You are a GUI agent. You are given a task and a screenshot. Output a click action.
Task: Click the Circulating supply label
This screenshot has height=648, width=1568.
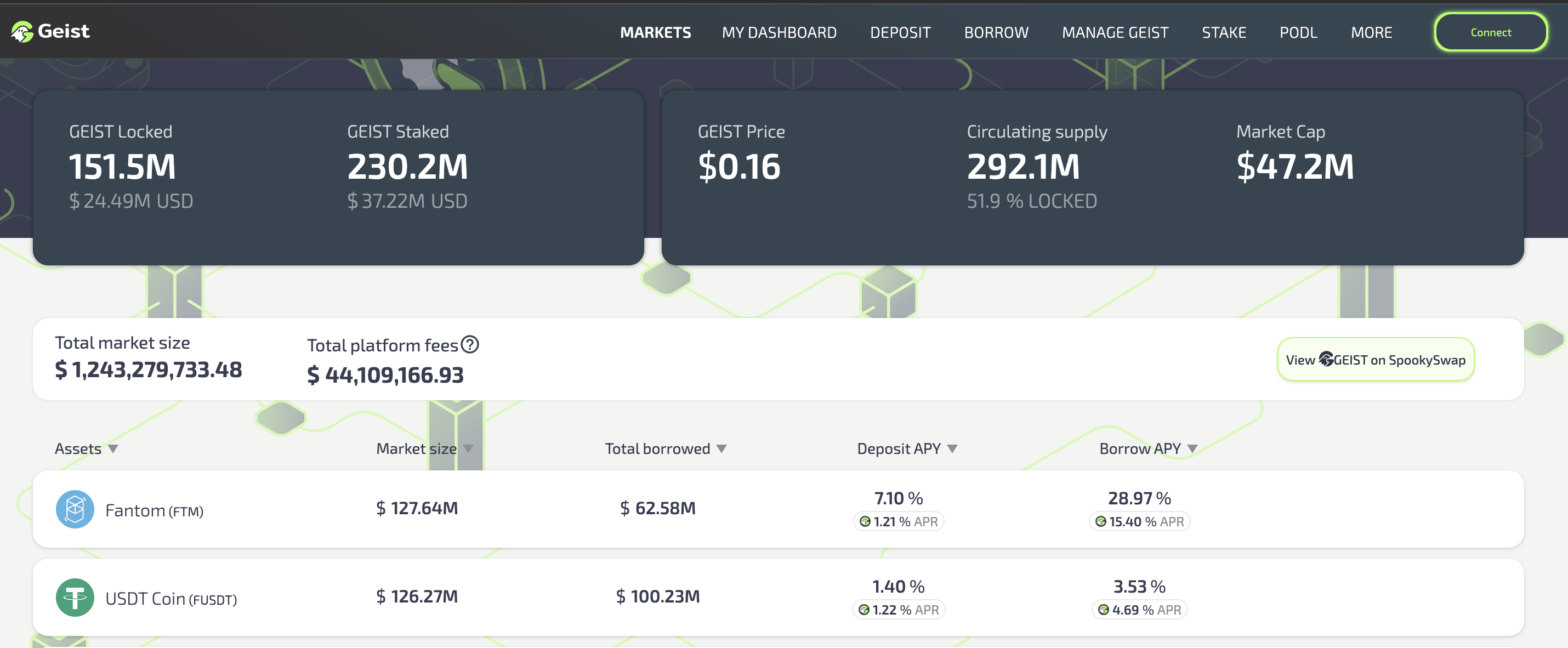1037,132
